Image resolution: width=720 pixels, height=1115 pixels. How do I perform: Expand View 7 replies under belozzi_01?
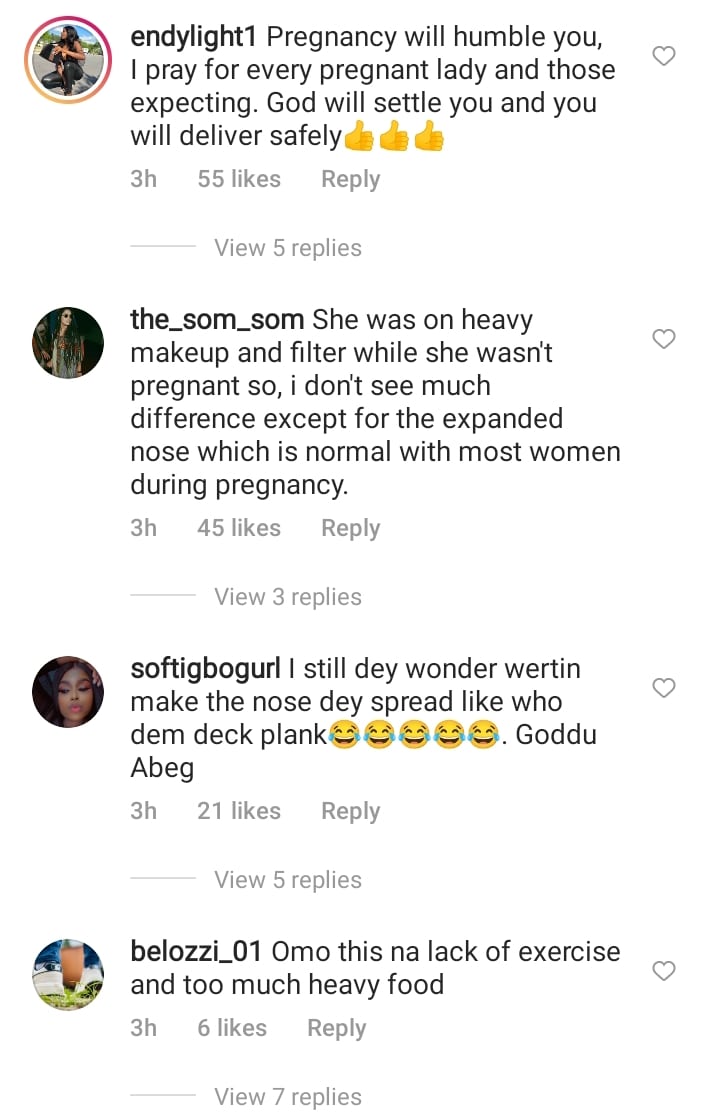click(x=288, y=1097)
